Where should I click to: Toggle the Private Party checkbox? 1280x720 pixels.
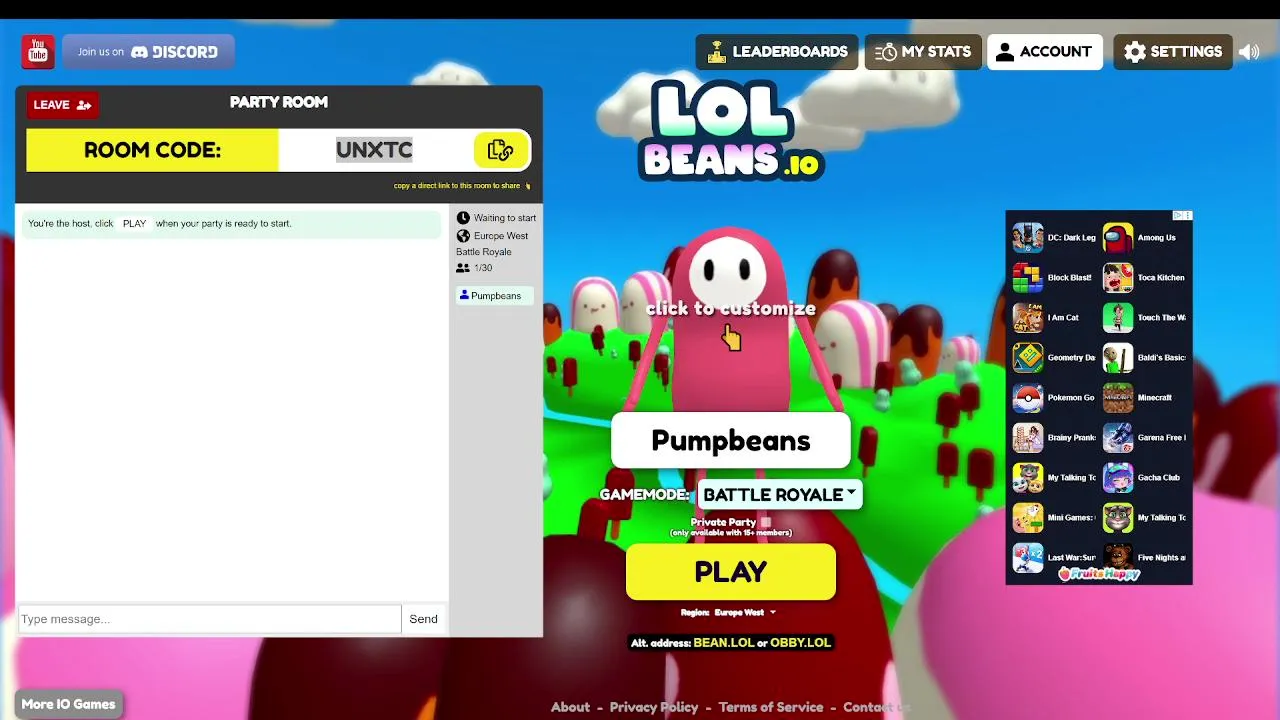tap(765, 522)
